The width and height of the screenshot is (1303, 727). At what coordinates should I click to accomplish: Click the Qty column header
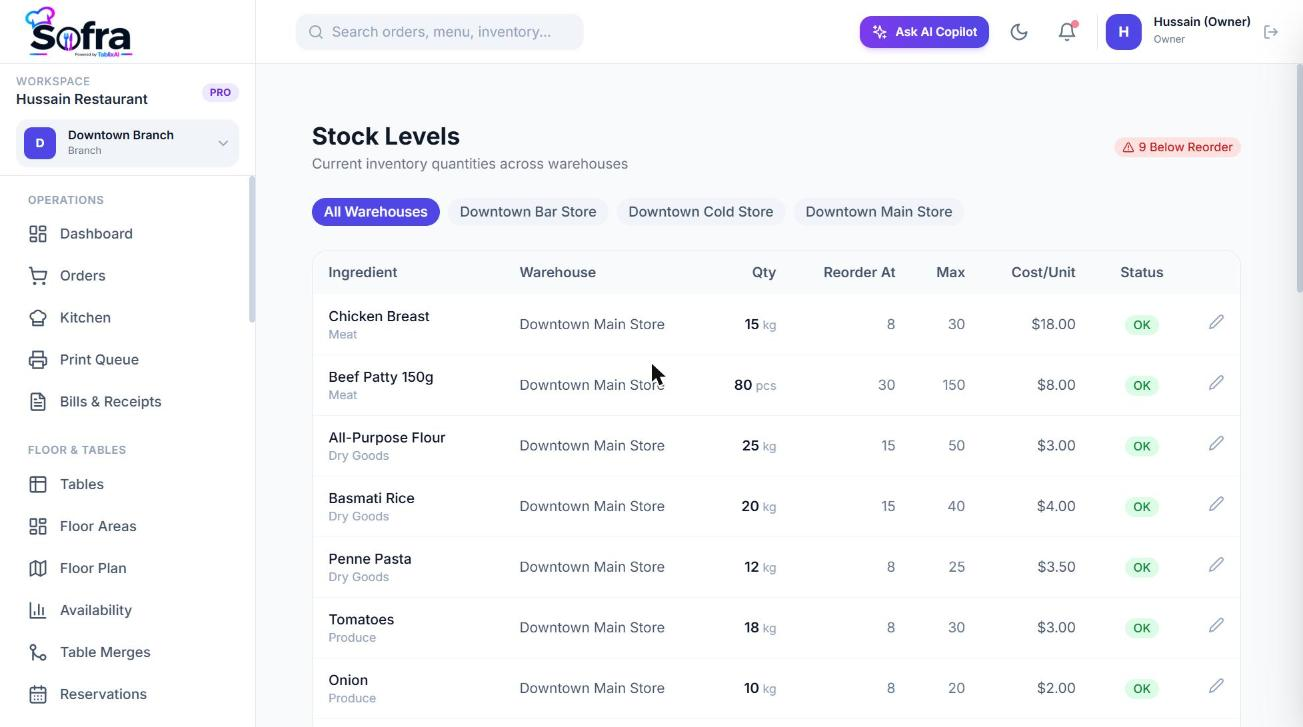click(764, 272)
